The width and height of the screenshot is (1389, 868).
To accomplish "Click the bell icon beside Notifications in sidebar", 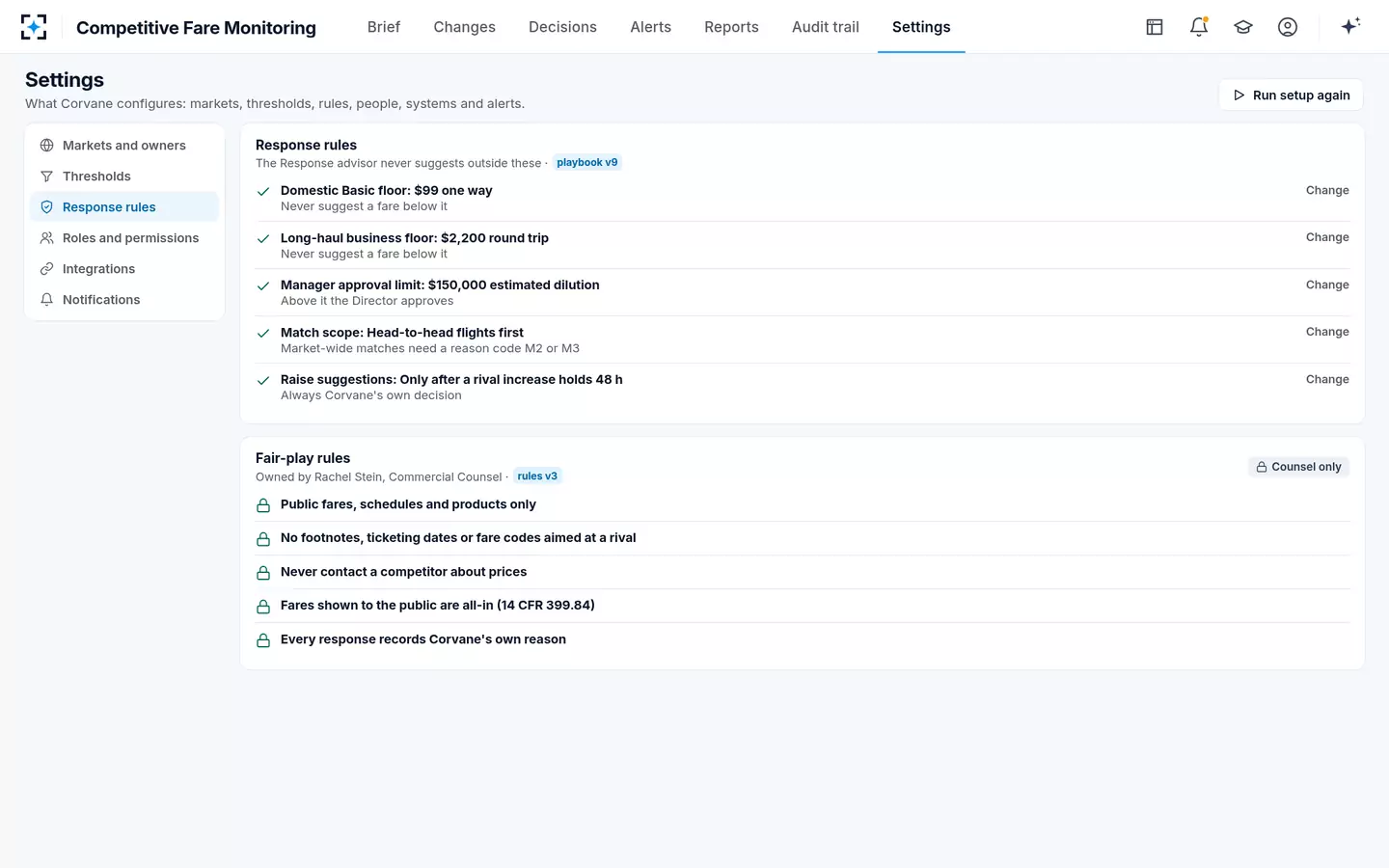I will [x=46, y=300].
